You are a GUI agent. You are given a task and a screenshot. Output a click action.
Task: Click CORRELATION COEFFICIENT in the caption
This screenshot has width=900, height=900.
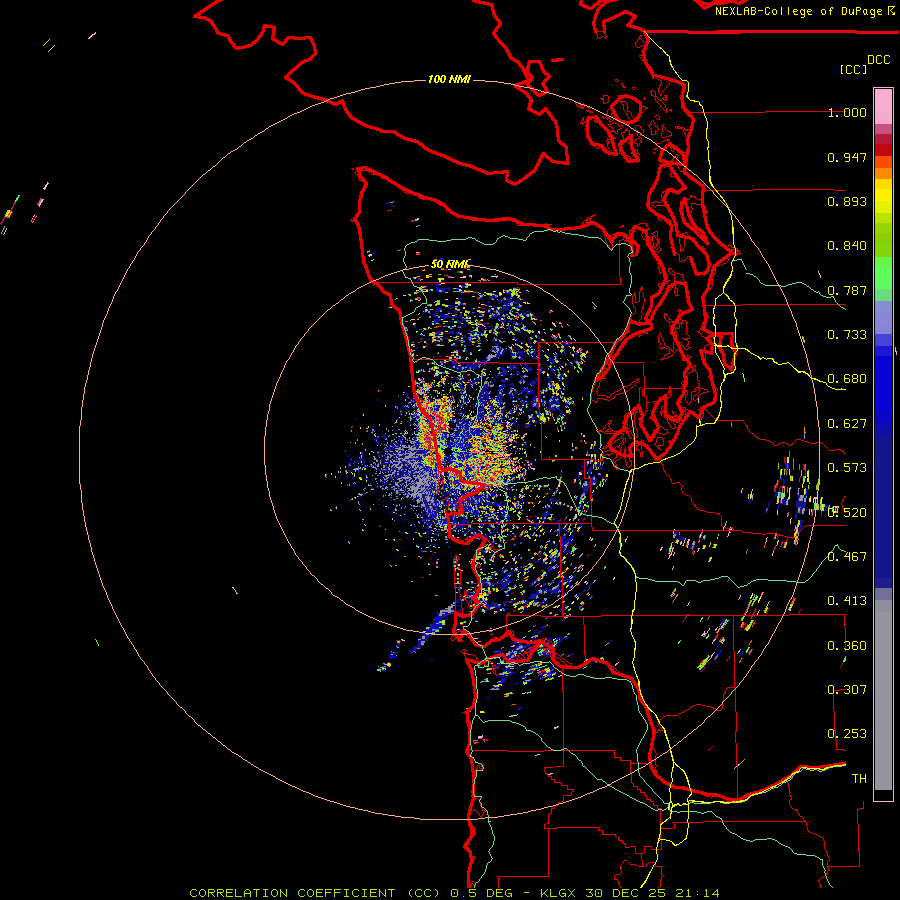[292, 893]
